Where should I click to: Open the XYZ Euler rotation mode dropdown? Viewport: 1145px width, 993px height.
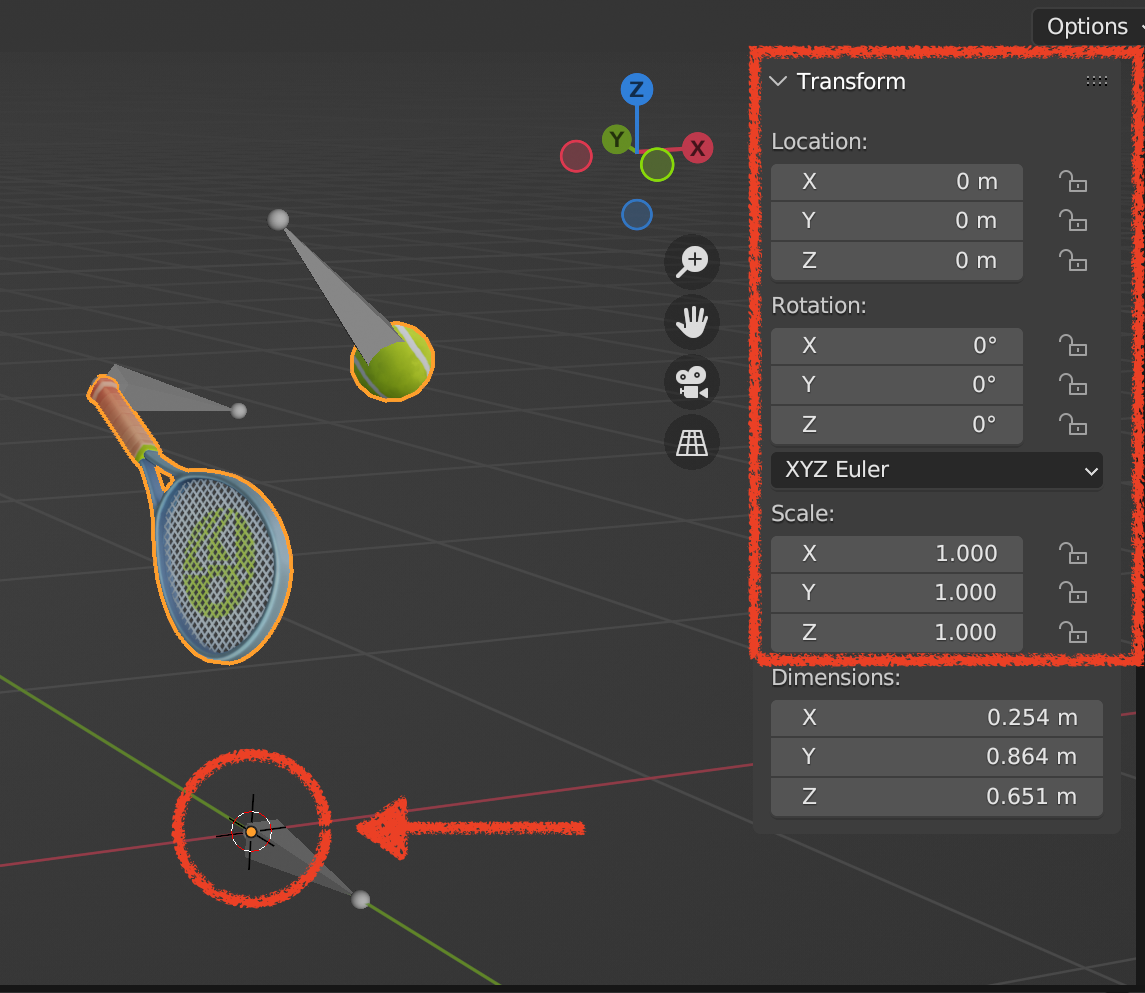[x=936, y=470]
